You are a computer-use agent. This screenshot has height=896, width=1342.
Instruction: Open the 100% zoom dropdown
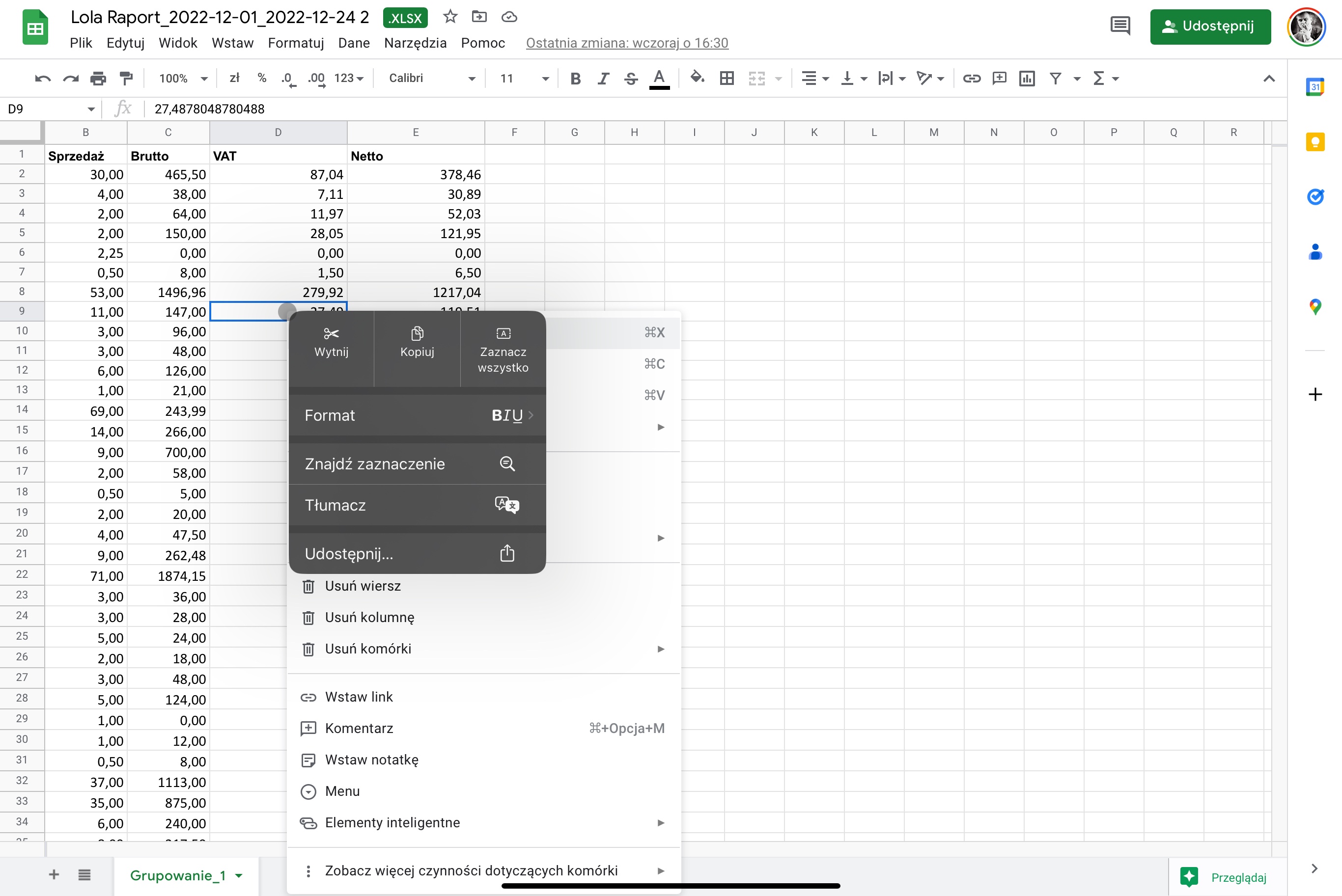click(x=183, y=78)
